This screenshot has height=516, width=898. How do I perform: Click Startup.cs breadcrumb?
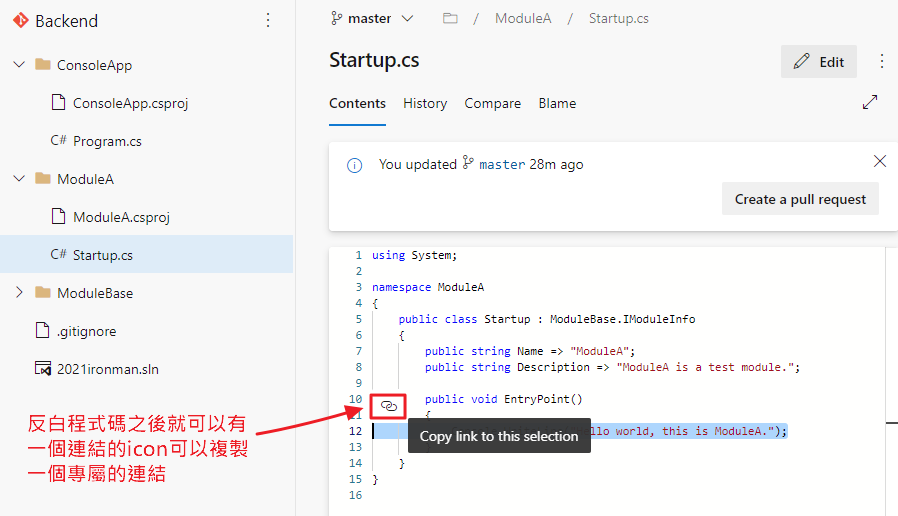619,18
